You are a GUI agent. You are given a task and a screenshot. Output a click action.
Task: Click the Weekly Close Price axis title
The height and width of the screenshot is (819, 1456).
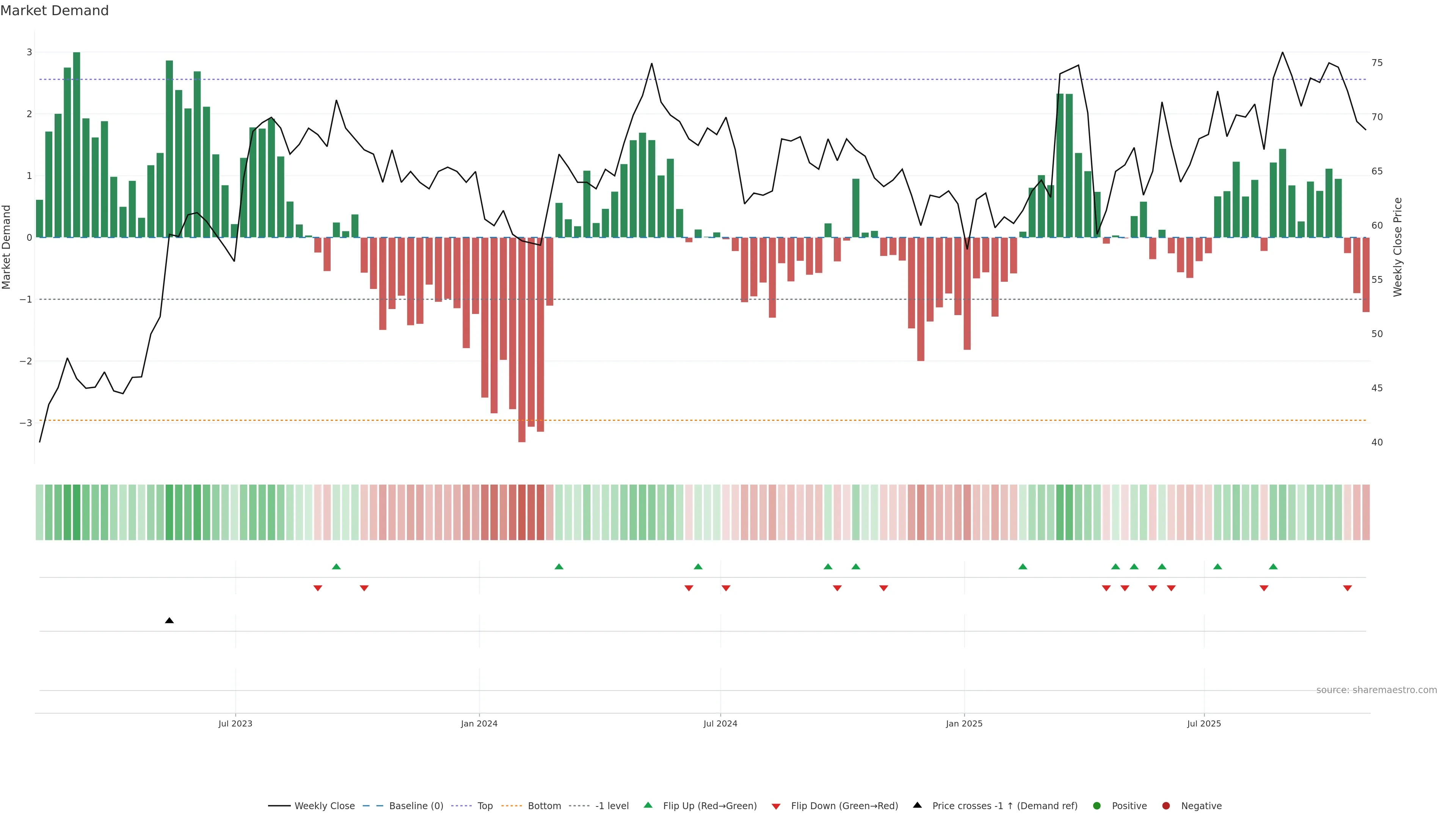click(1398, 247)
